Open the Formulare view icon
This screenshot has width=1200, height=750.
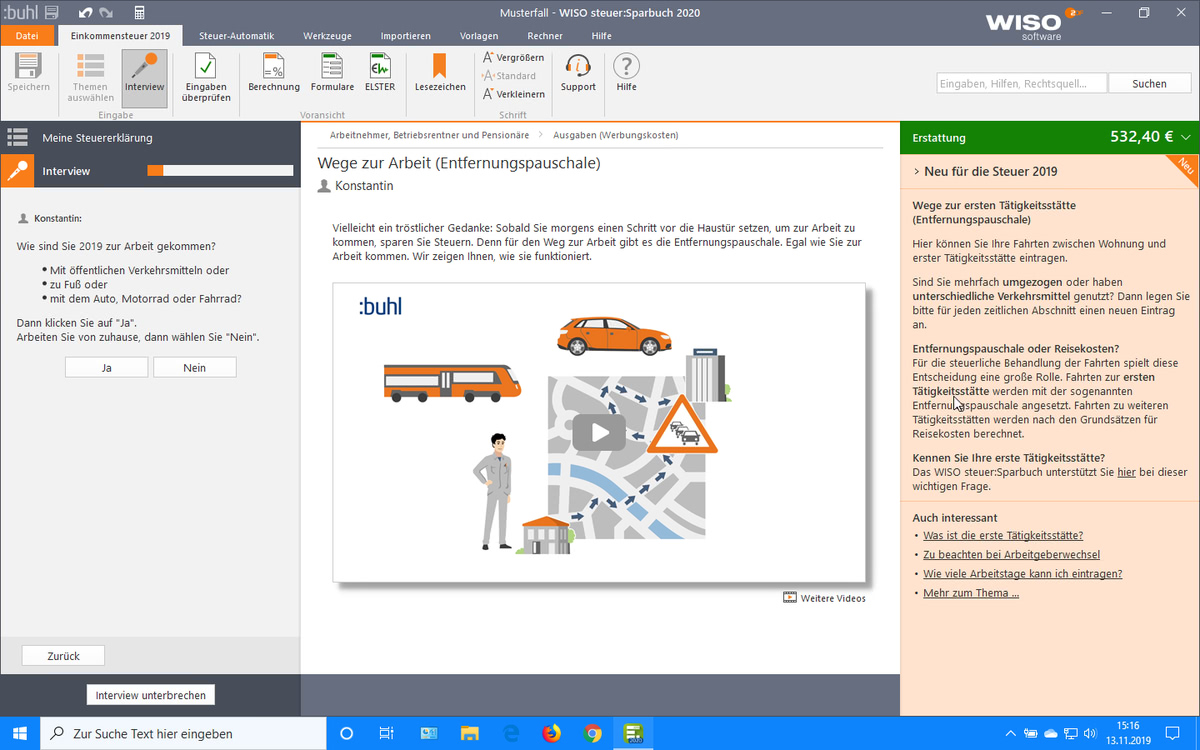(332, 67)
